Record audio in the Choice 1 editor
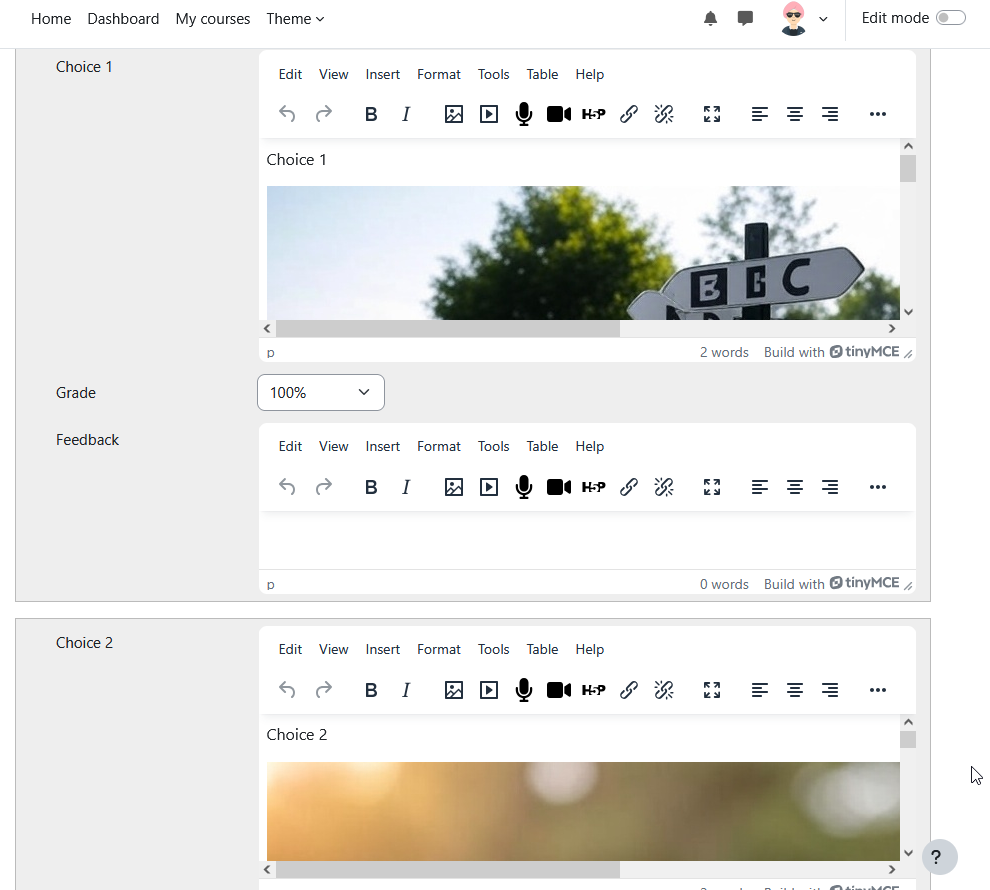The width and height of the screenshot is (990, 890). pos(523,114)
